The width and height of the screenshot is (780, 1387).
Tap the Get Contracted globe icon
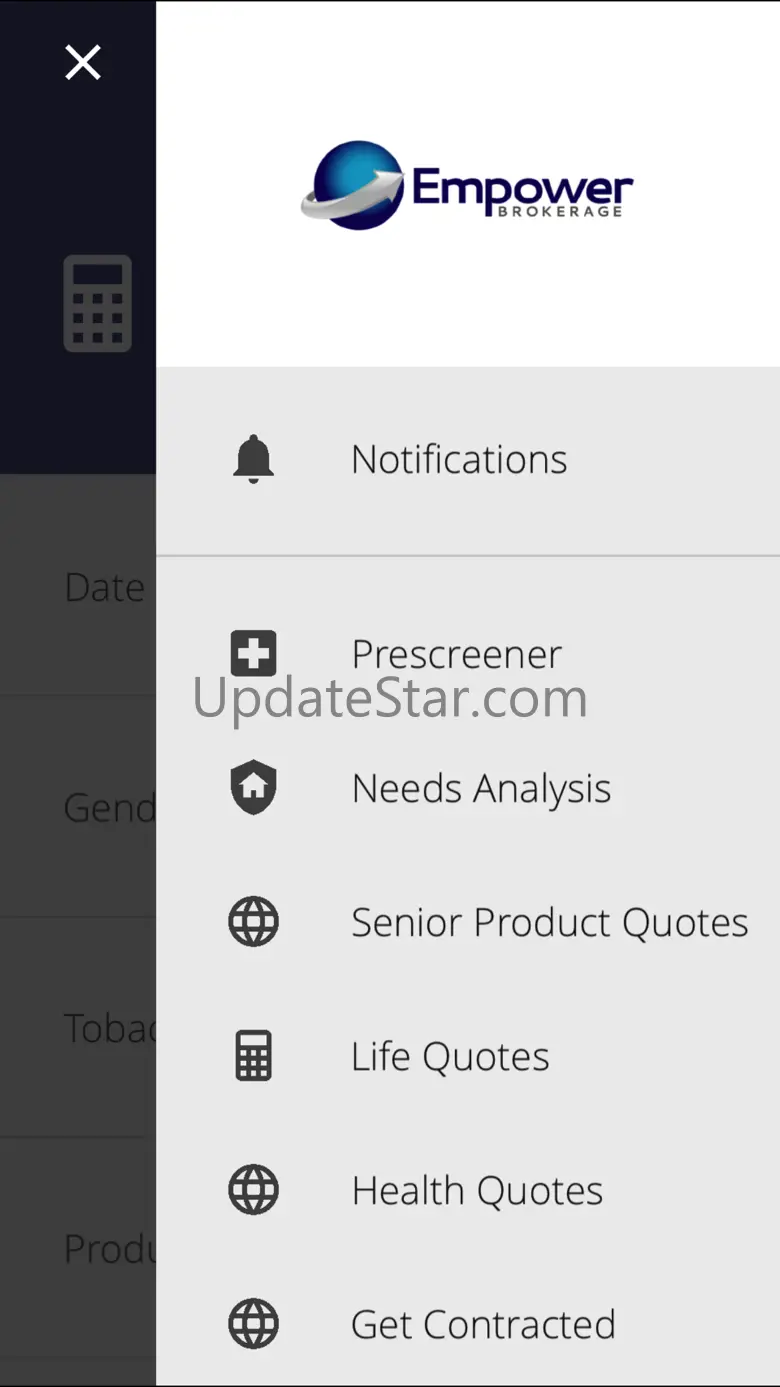253,1324
